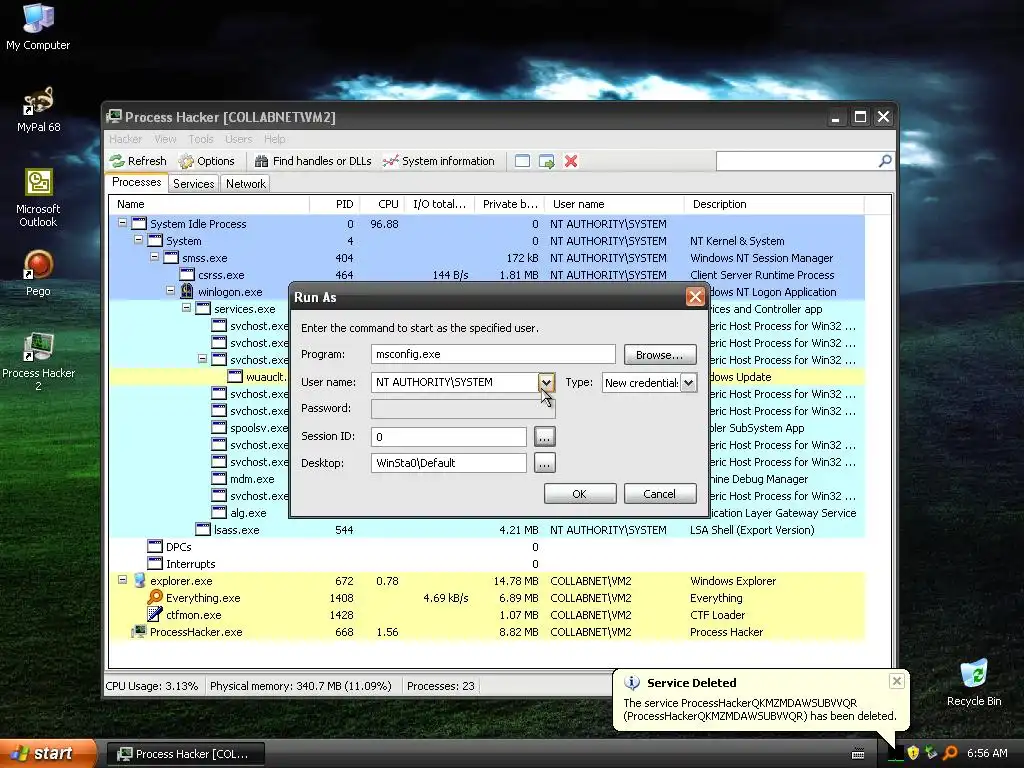Open Microsoft Outlook desktop icon
The width and height of the screenshot is (1024, 768).
coord(38,197)
